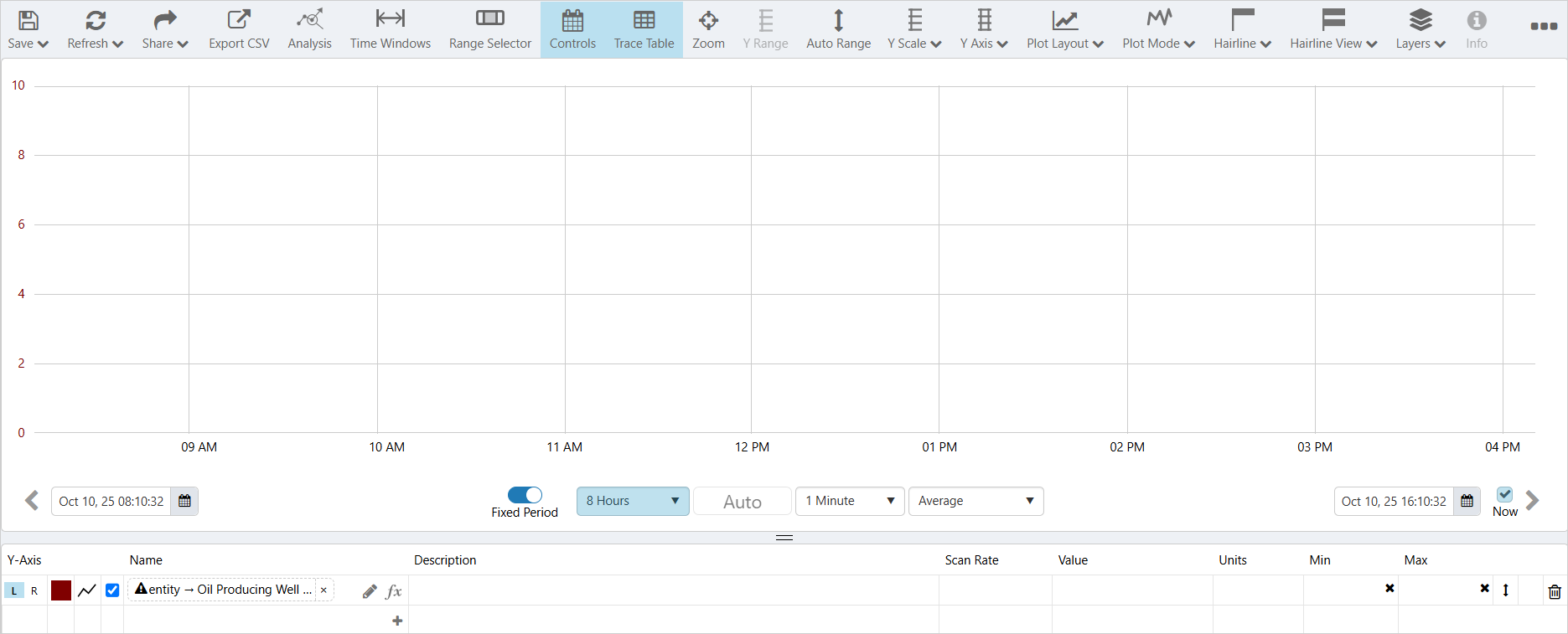Open the 8 Hours period dropdown
Screen dimensions: 1568x634
click(x=633, y=501)
